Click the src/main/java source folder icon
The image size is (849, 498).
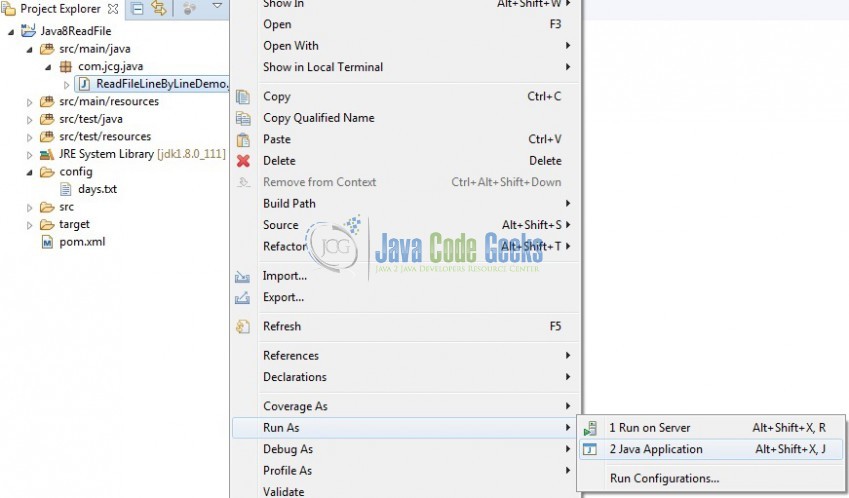click(47, 49)
